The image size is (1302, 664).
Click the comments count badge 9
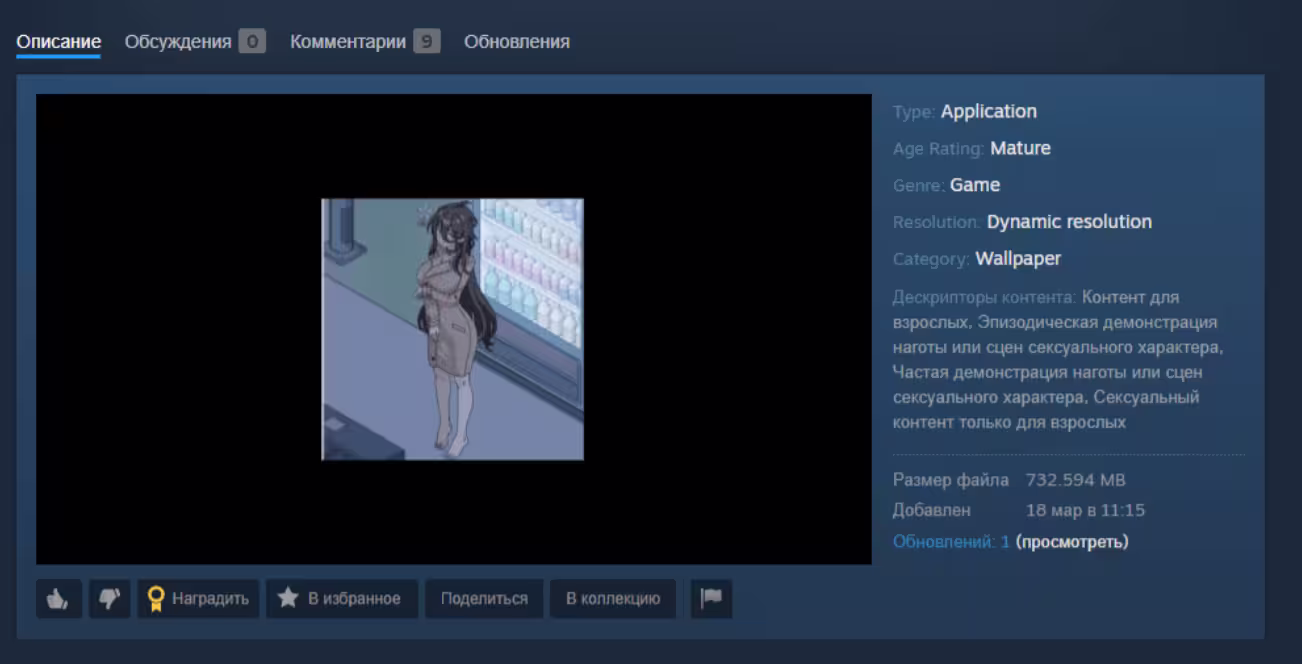click(x=427, y=42)
